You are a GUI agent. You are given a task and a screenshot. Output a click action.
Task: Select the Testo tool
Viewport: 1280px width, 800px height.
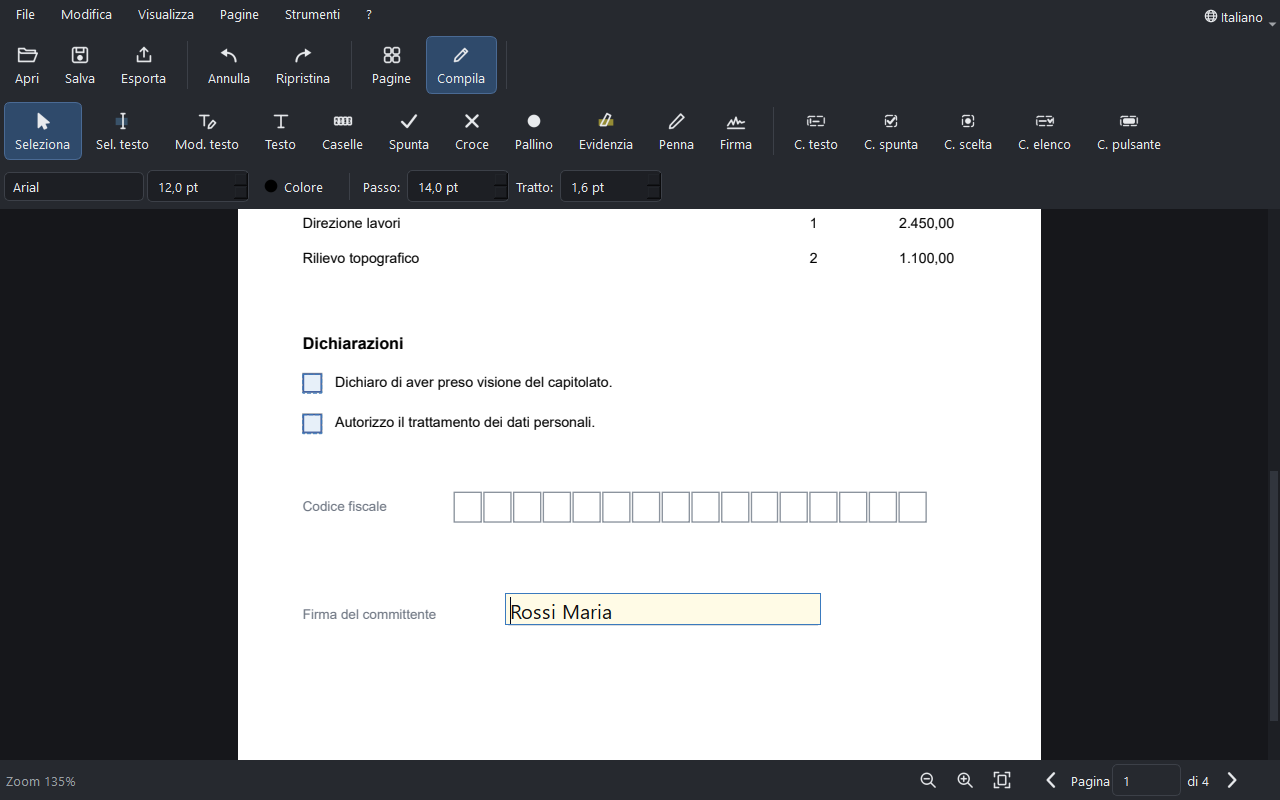[x=280, y=131]
